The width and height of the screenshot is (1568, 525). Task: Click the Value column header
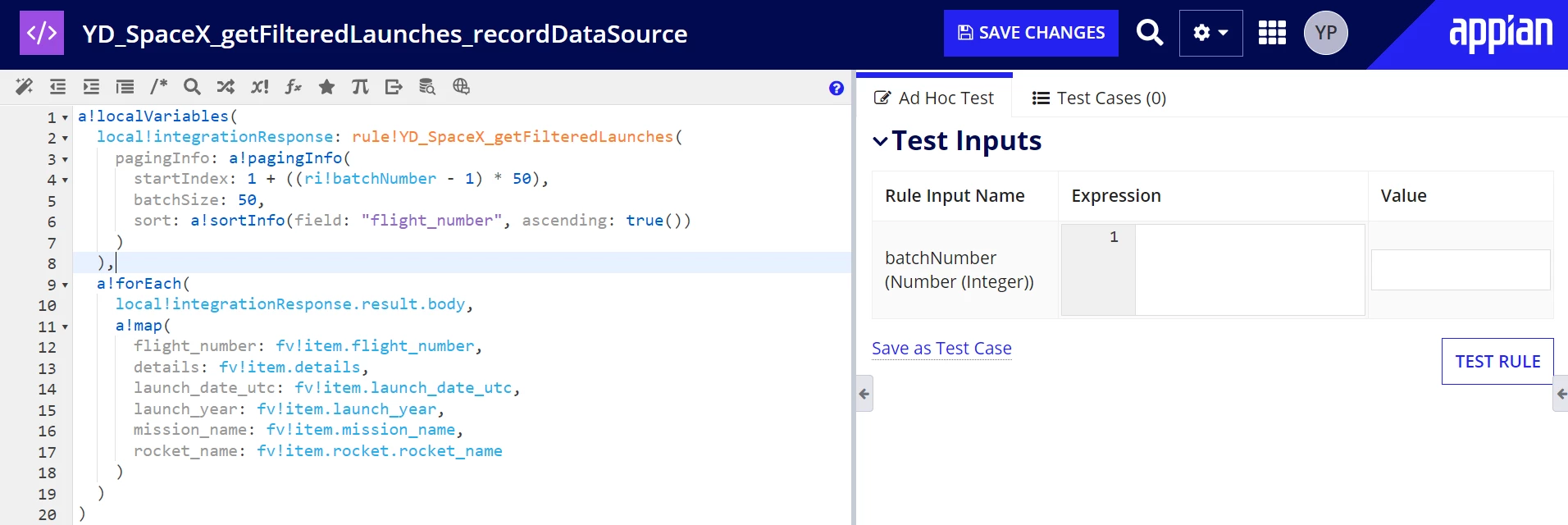click(x=1403, y=195)
